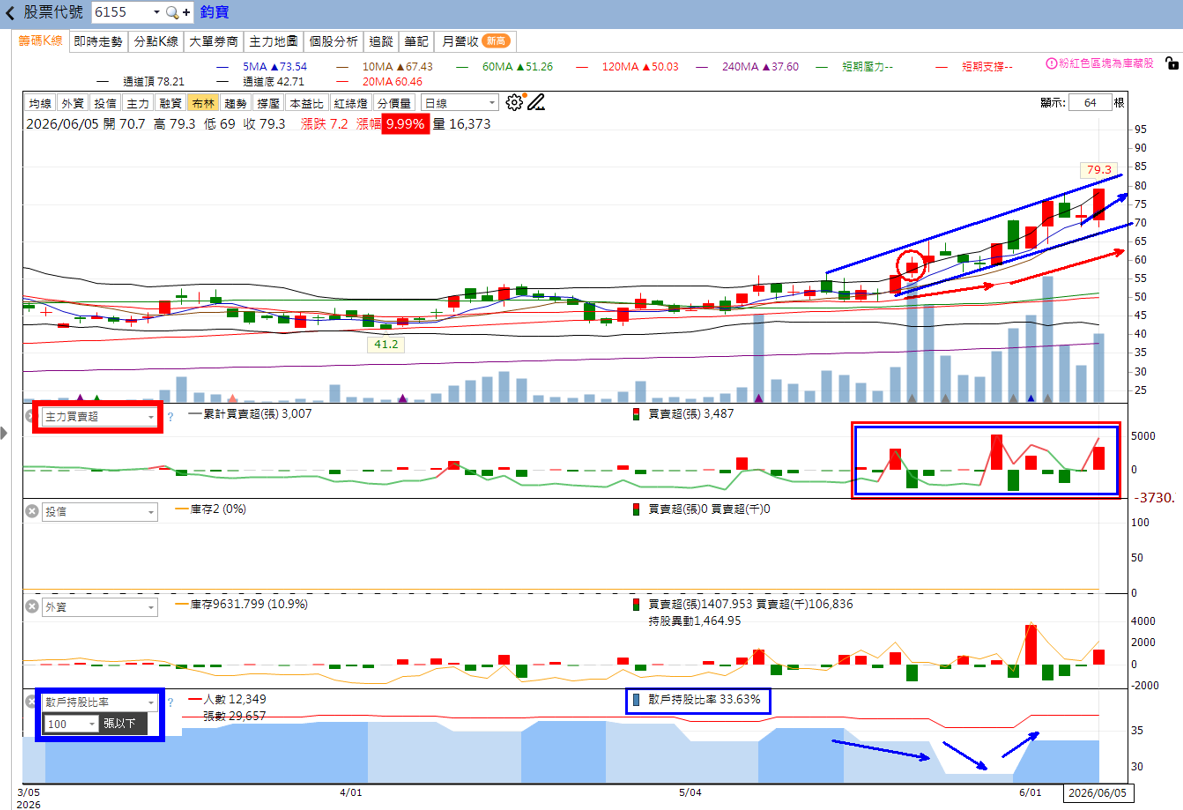Click the 張以下 button
Screen dimensions: 1183x810
119,724
